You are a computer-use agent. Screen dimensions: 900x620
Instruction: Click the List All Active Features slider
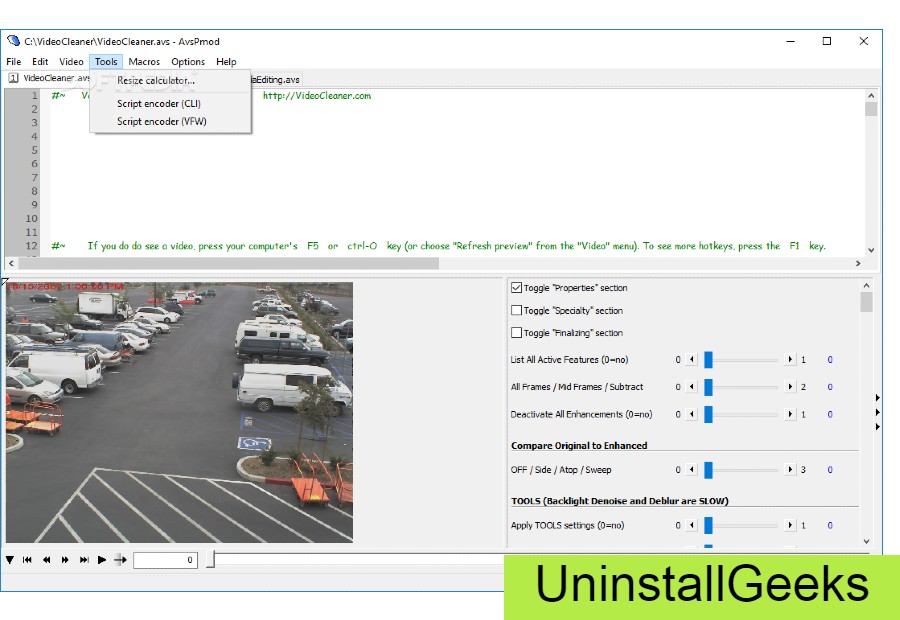point(740,359)
